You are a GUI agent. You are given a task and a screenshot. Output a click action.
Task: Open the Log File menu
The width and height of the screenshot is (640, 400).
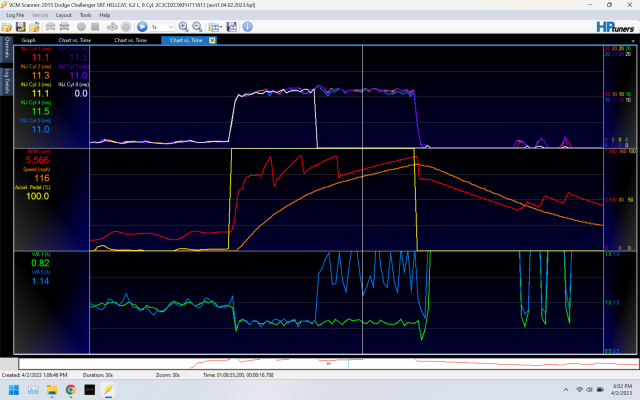[15, 15]
